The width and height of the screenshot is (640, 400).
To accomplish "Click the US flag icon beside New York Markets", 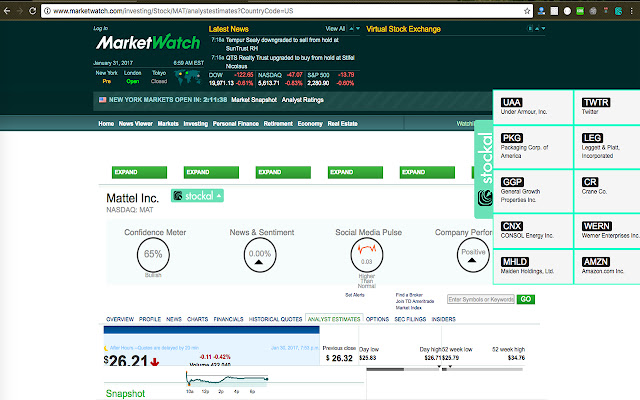I will click(102, 100).
